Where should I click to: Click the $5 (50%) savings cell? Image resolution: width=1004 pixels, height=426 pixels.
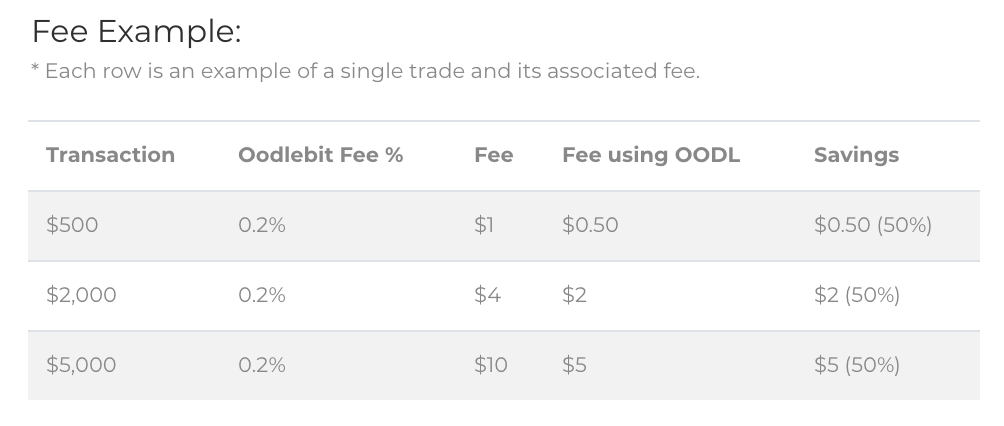[856, 365]
